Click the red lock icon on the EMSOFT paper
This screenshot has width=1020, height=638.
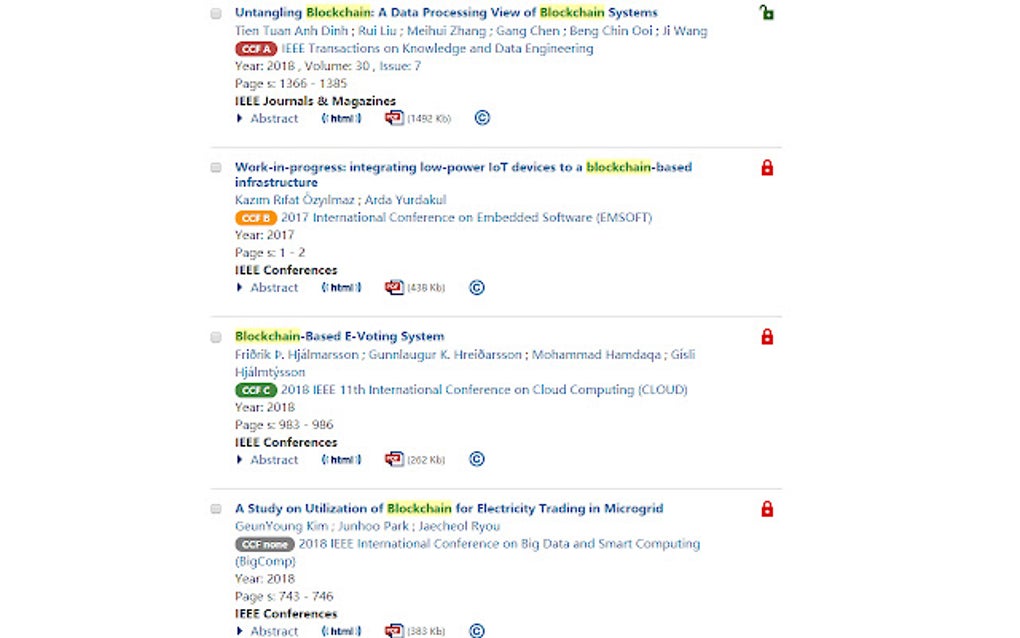(x=767, y=168)
